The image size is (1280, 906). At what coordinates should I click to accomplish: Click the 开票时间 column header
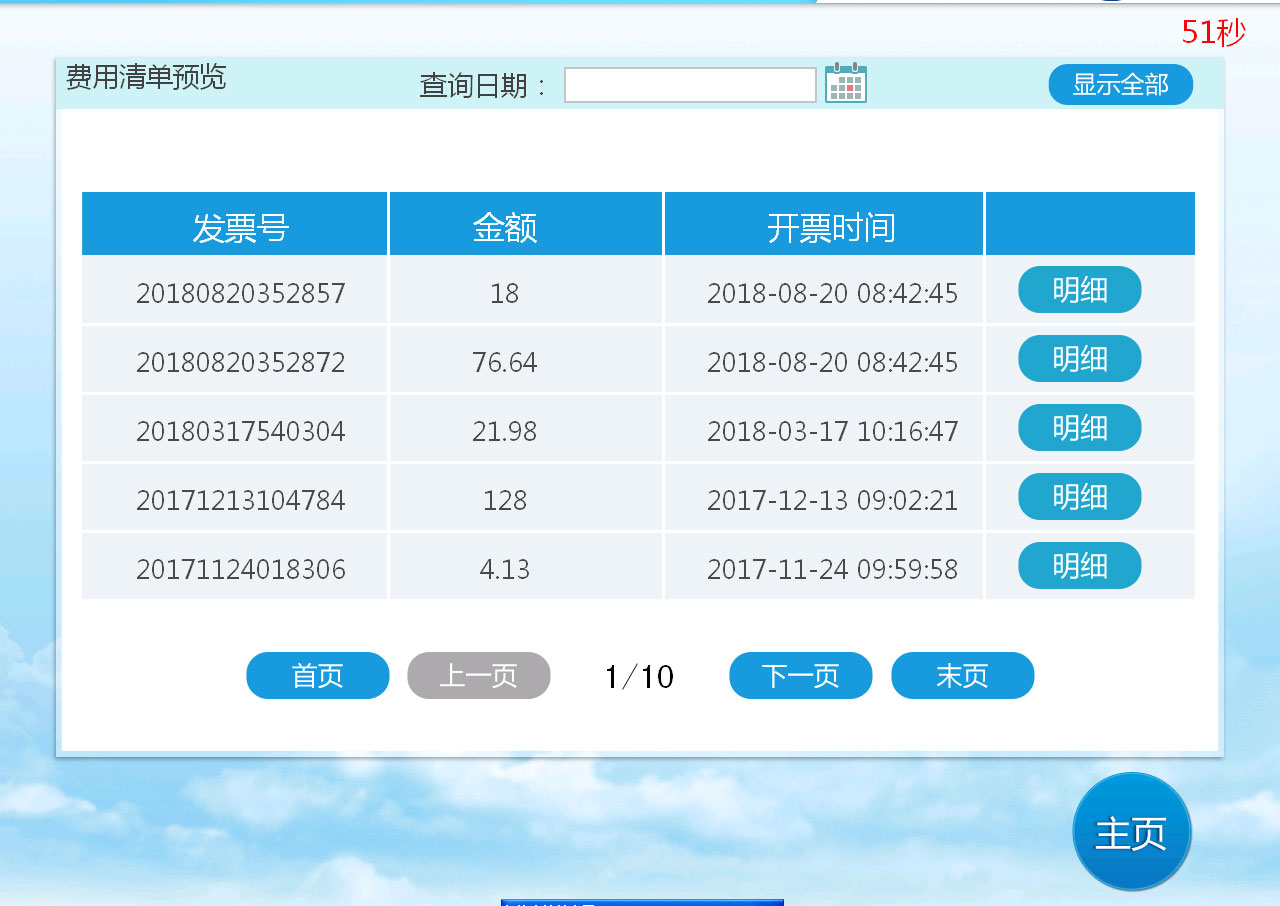pos(831,228)
